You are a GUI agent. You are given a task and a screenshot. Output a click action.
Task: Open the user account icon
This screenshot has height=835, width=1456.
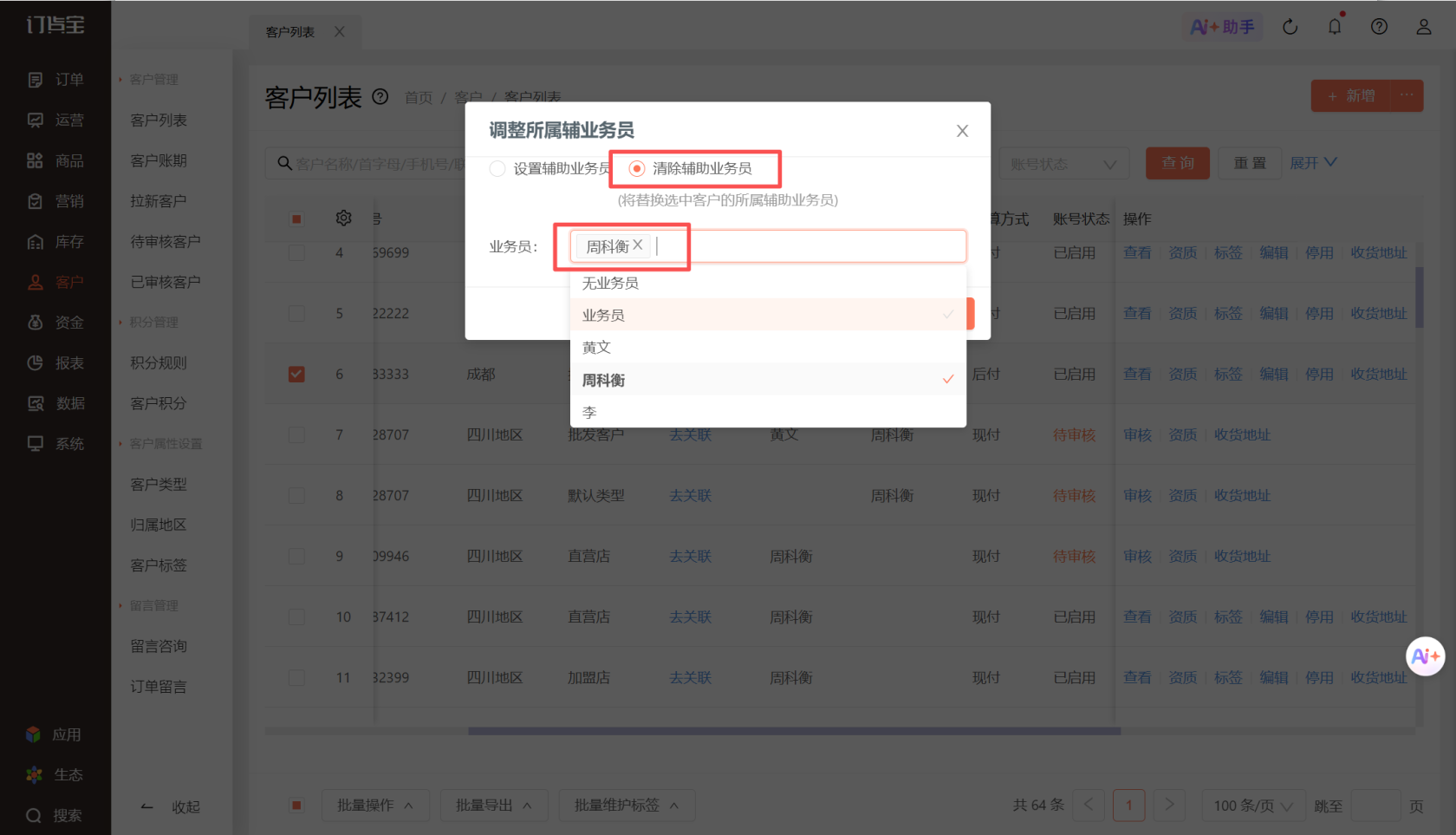click(1424, 27)
